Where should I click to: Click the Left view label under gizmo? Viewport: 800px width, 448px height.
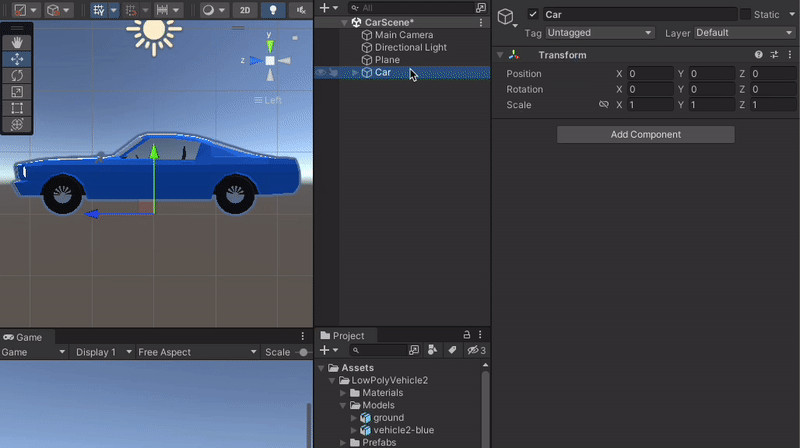(x=273, y=100)
